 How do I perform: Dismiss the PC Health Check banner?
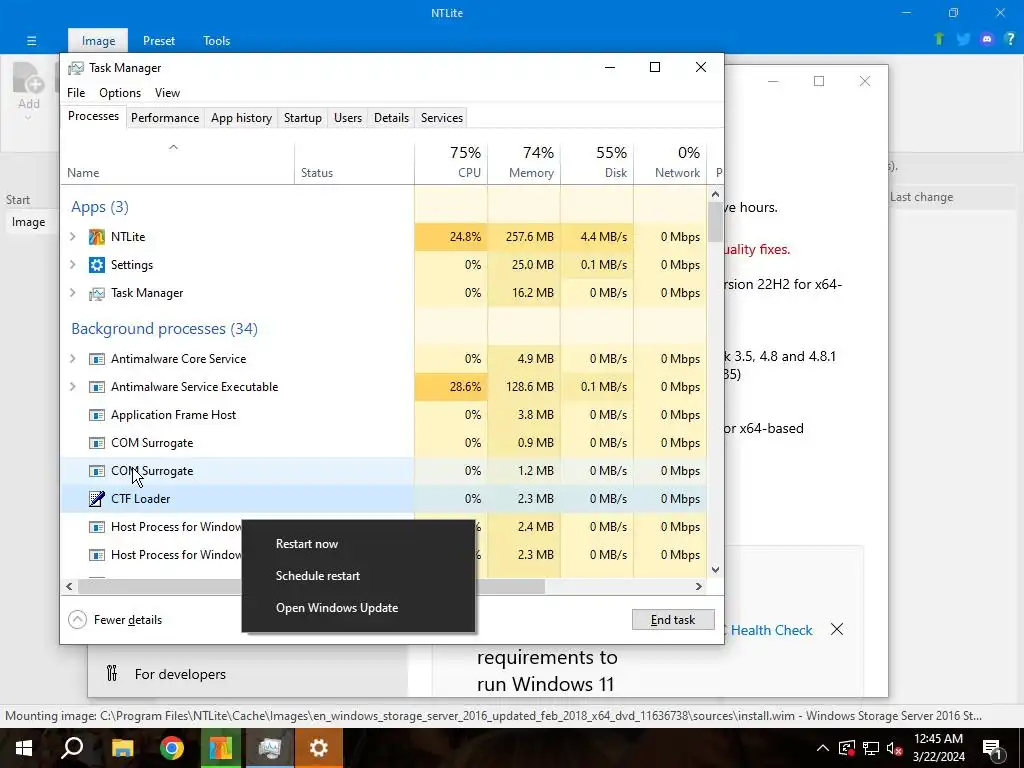click(837, 630)
